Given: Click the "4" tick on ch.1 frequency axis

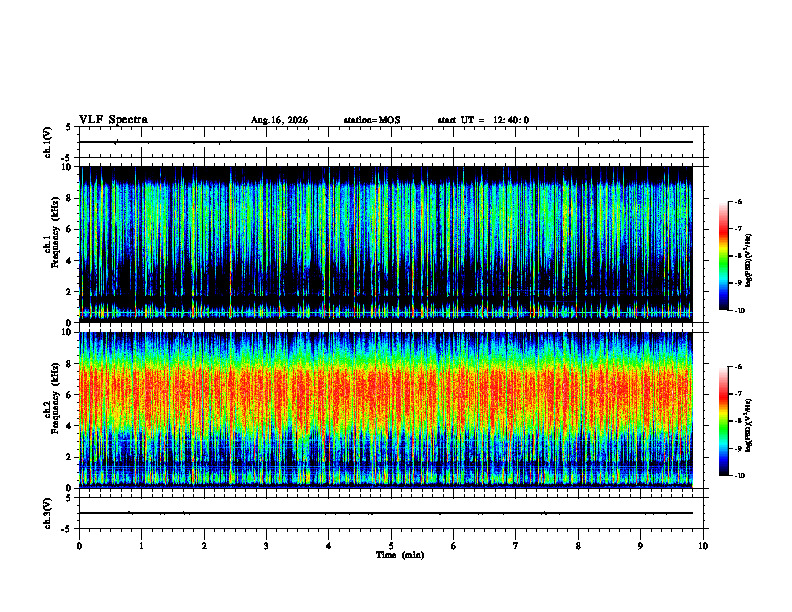Looking at the screenshot, I should click(x=70, y=261).
